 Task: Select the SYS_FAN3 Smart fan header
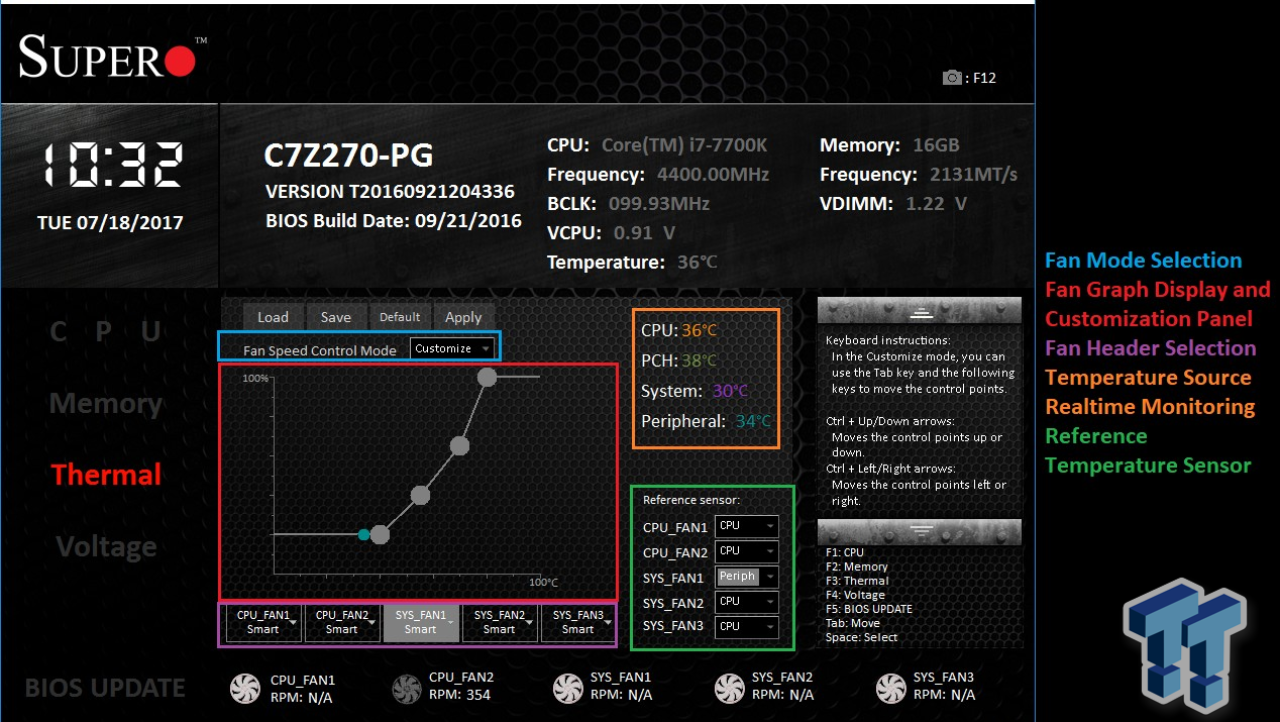(578, 623)
